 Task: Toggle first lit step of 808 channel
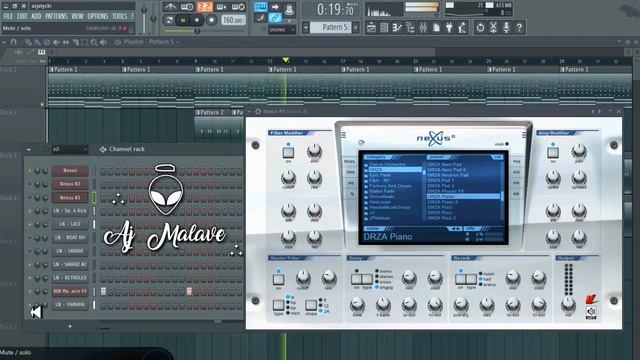(x=104, y=291)
